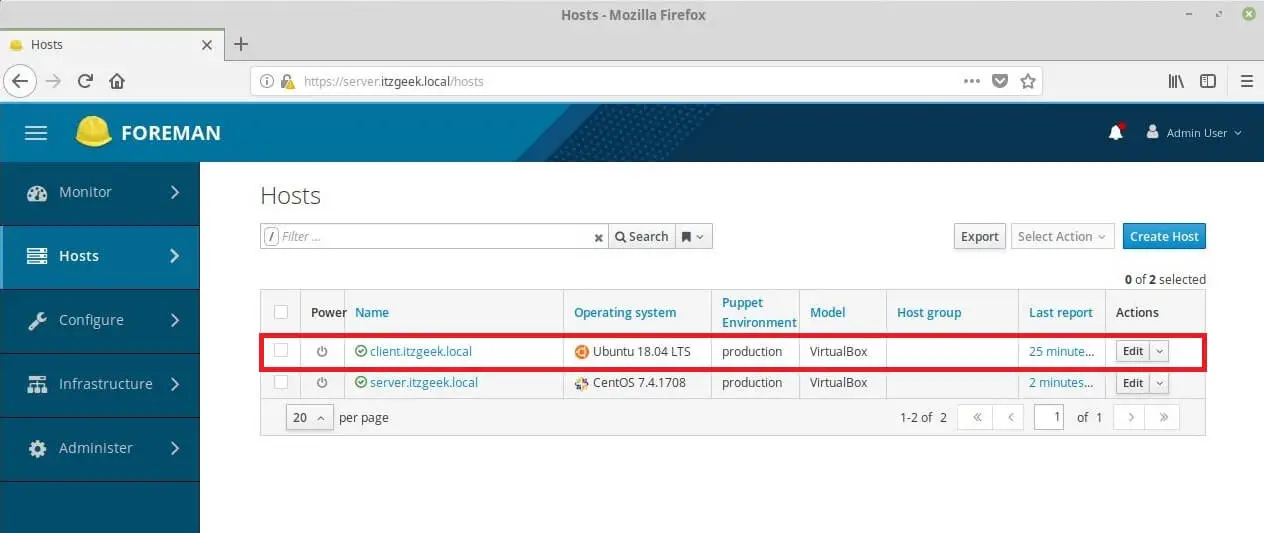Open the server.itzgeek.local host link
This screenshot has width=1264, height=533.
(x=423, y=383)
